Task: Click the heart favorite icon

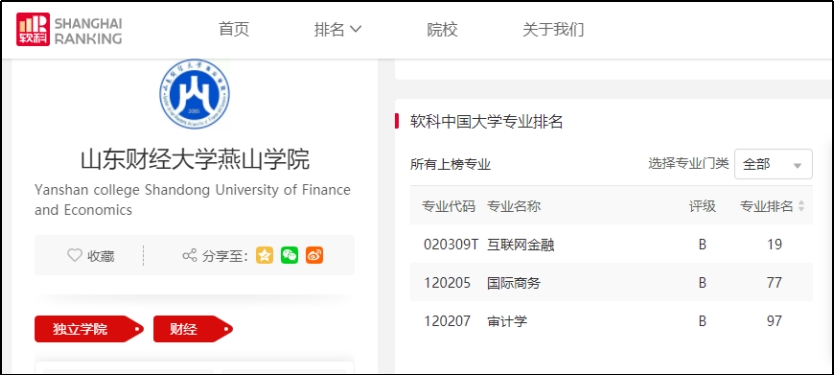Action: tap(74, 255)
